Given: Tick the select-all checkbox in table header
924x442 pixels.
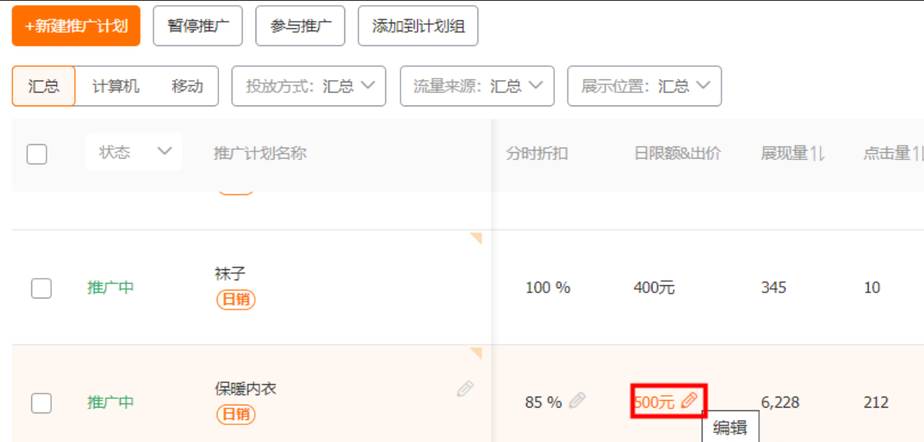Looking at the screenshot, I should tap(37, 154).
